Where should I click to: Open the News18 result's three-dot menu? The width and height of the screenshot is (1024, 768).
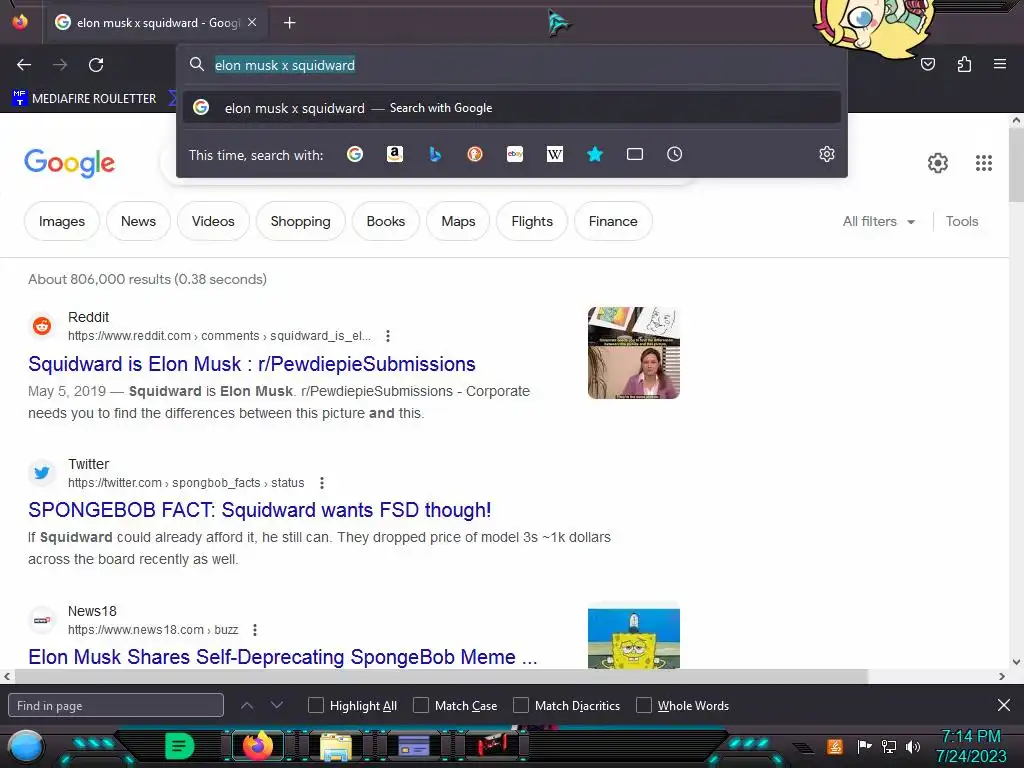255,630
